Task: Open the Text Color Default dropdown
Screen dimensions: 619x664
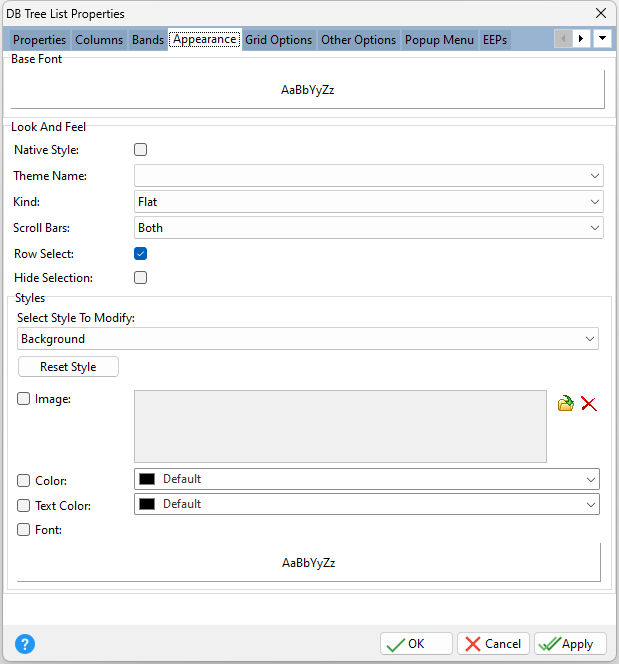Action: [x=367, y=504]
